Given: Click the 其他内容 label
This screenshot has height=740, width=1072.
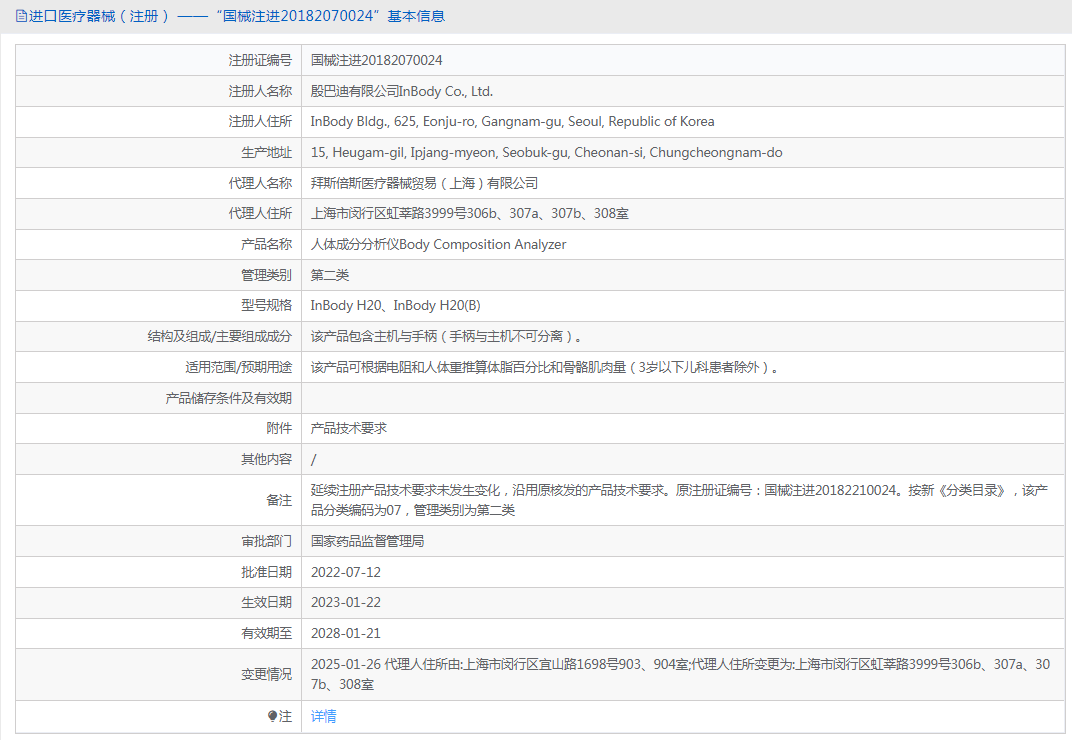Looking at the screenshot, I should [266, 459].
